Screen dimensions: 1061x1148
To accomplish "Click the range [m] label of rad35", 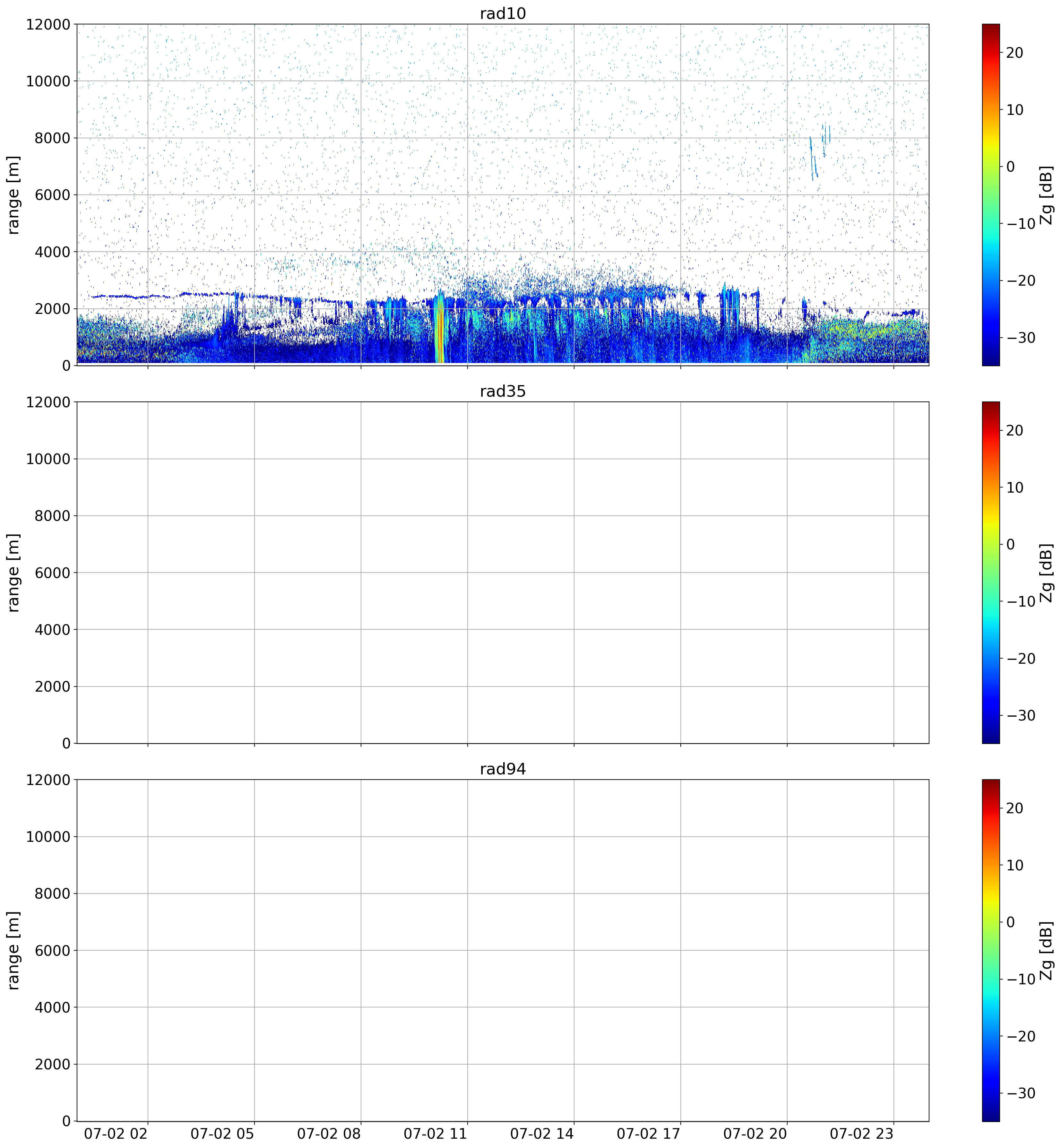I will tap(13, 572).
